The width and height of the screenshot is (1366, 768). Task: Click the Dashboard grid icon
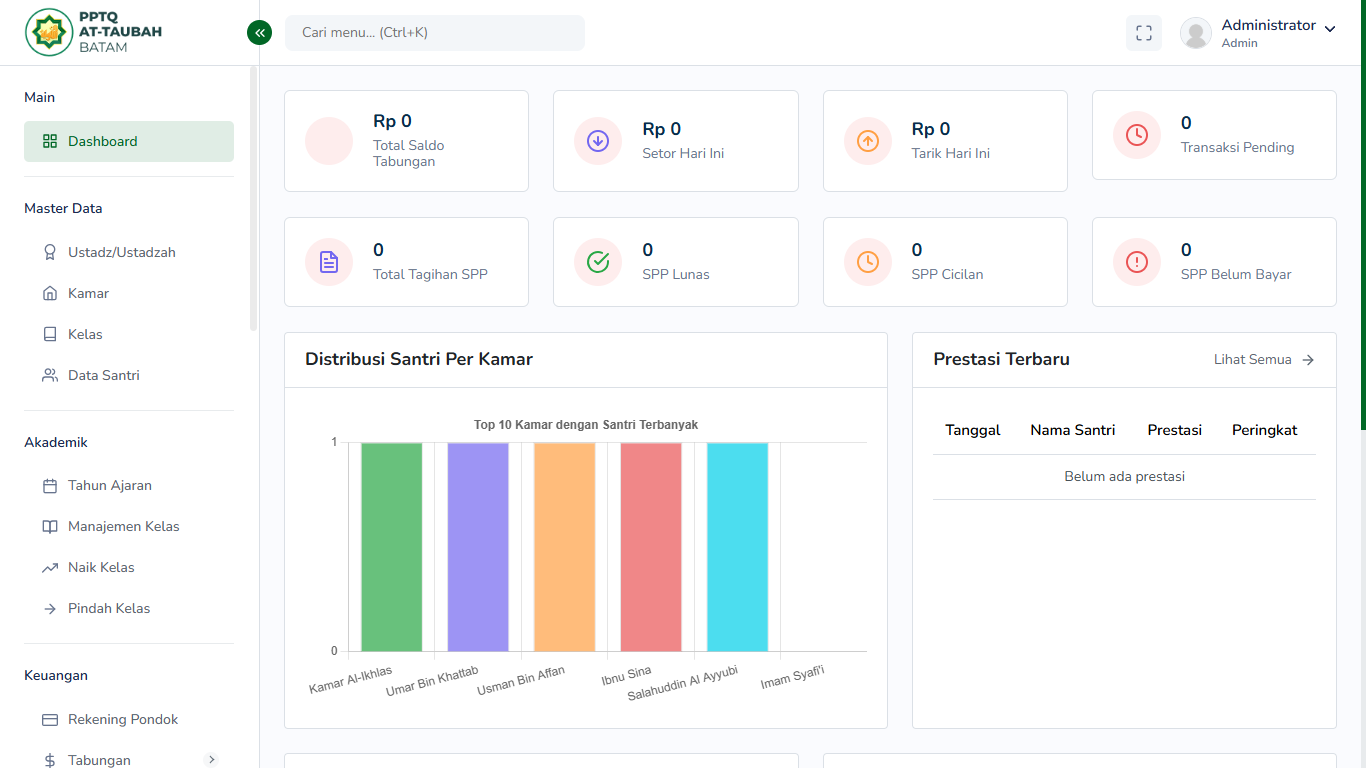tap(50, 141)
